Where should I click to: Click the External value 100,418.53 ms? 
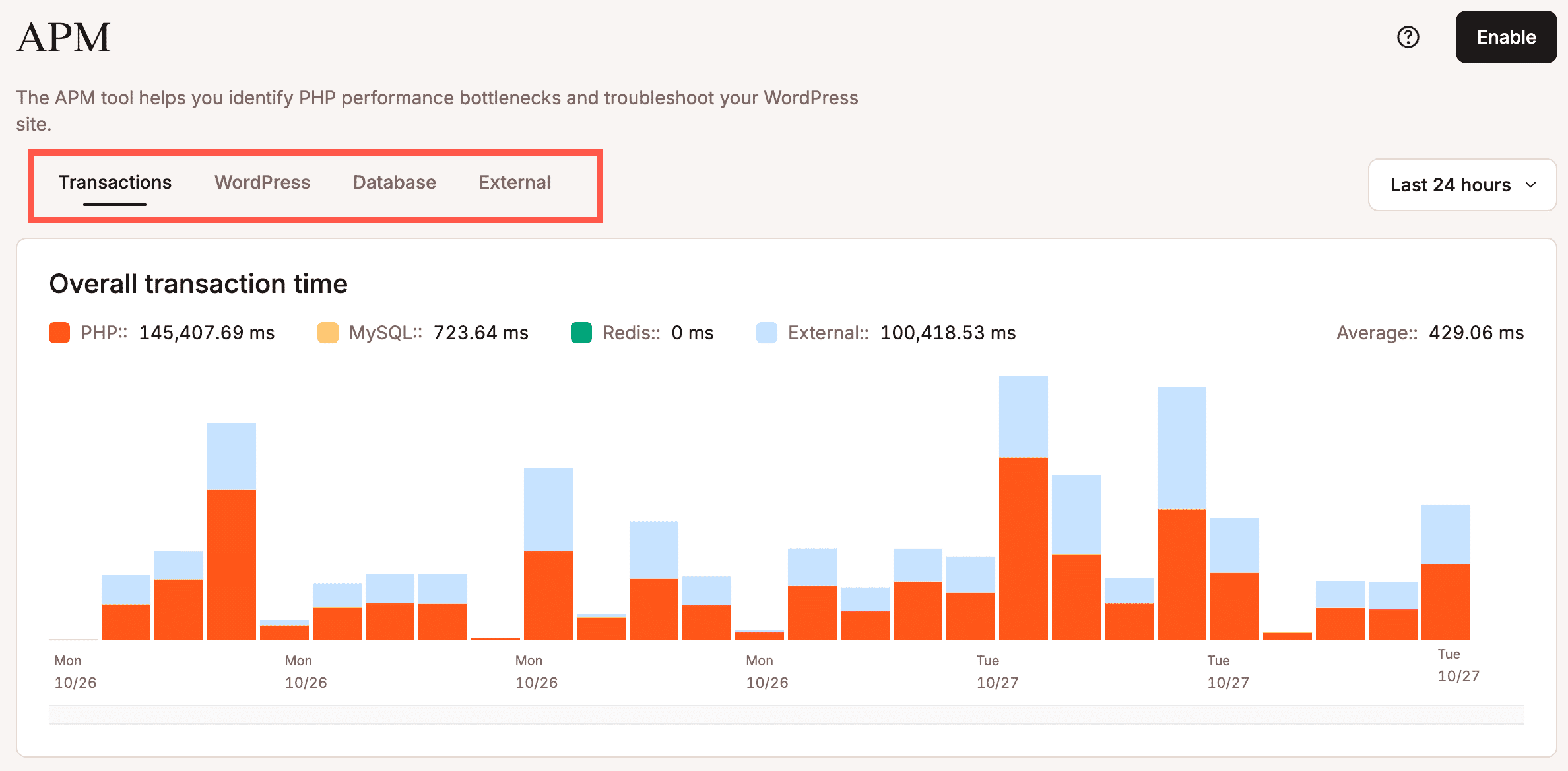click(x=948, y=333)
